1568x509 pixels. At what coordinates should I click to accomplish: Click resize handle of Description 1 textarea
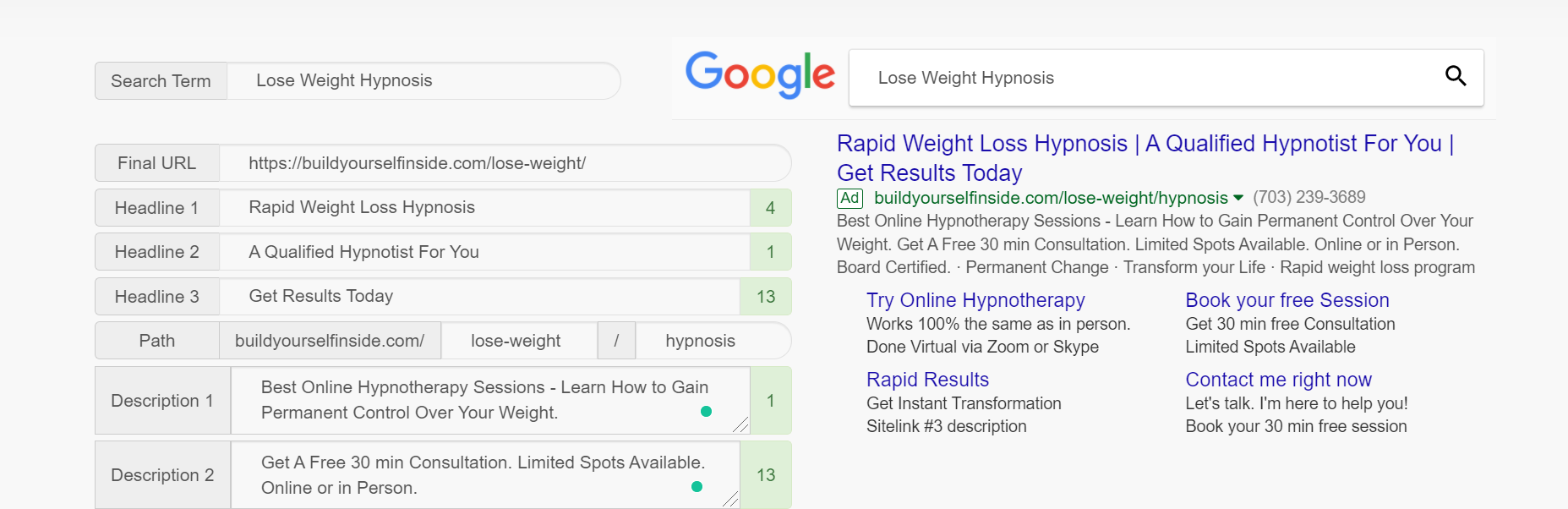point(740,424)
